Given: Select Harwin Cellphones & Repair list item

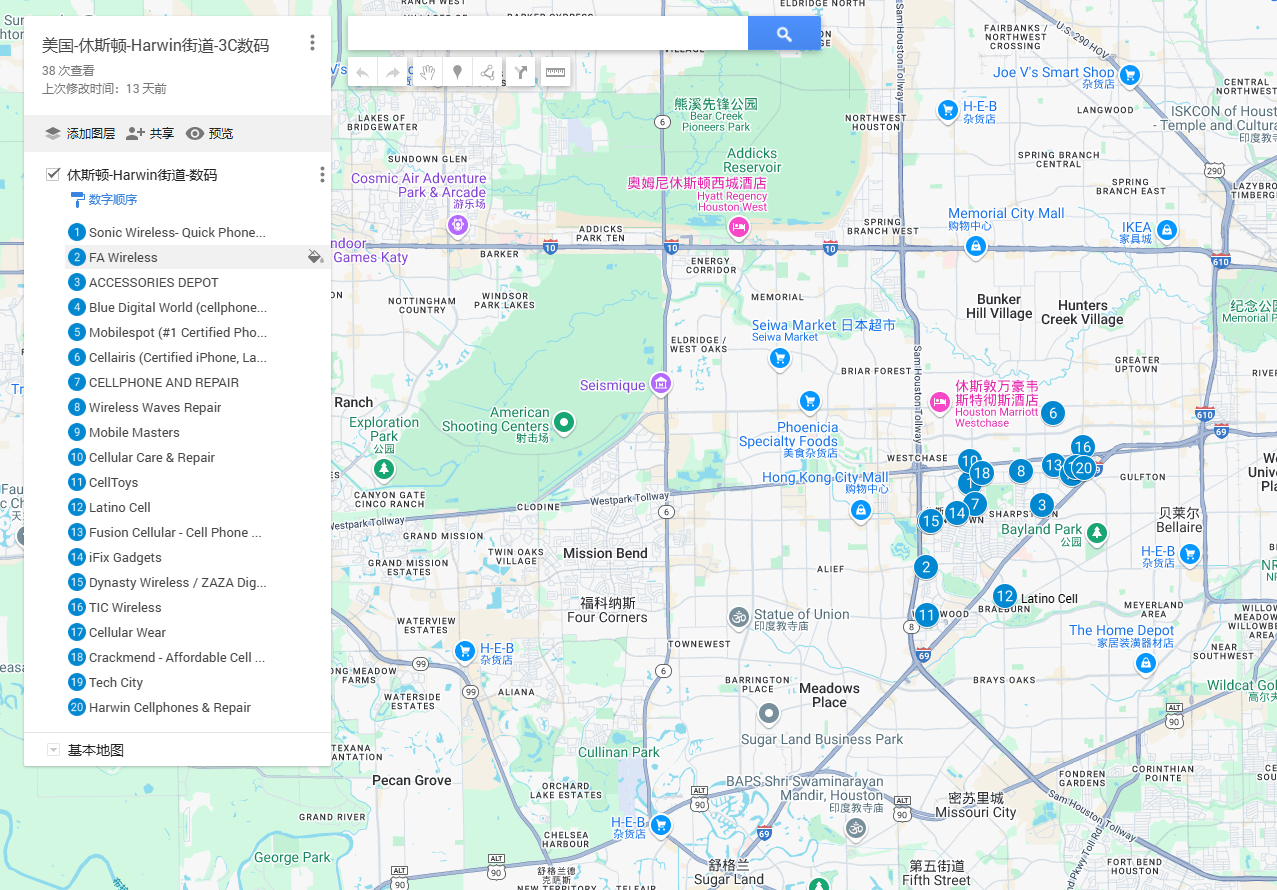Looking at the screenshot, I should 170,707.
